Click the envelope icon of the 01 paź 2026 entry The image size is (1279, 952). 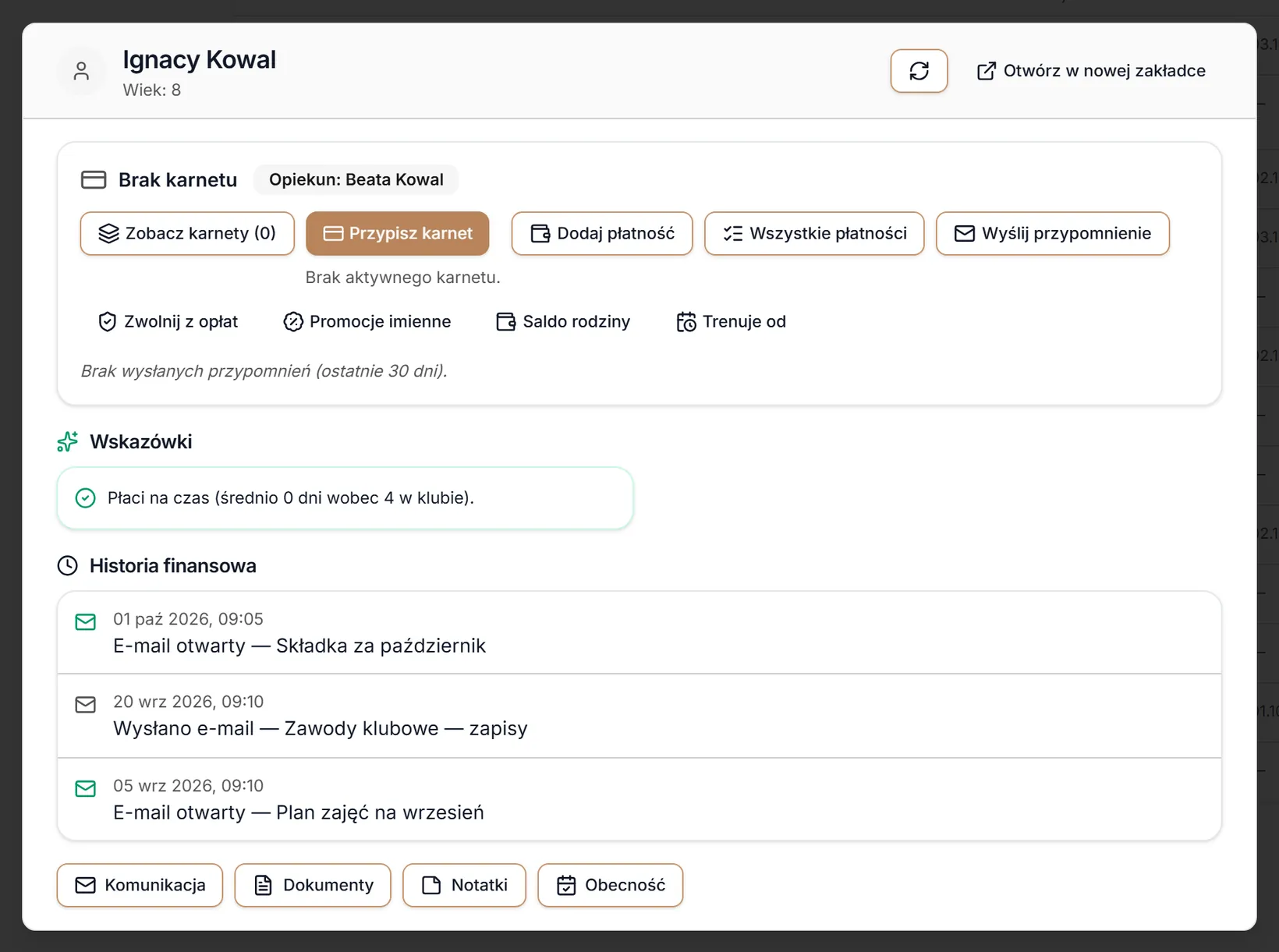(x=86, y=621)
